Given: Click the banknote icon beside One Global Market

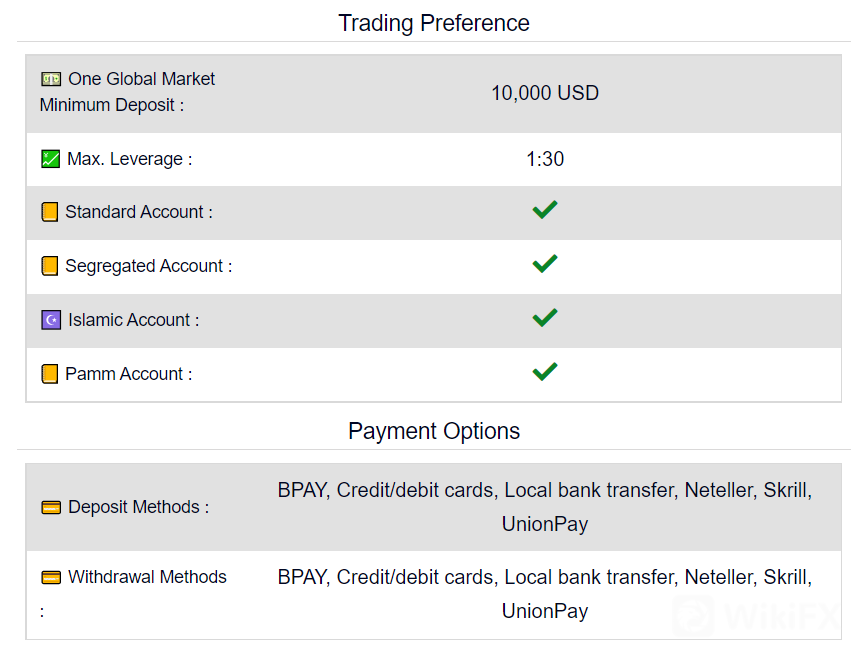Looking at the screenshot, I should 51,79.
